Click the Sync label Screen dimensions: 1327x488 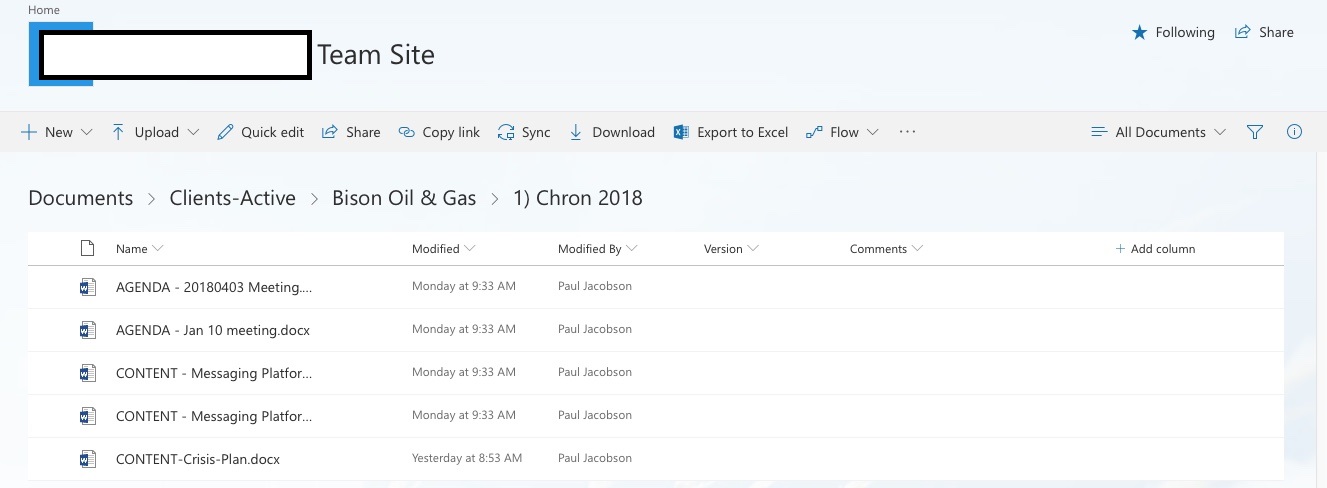536,132
